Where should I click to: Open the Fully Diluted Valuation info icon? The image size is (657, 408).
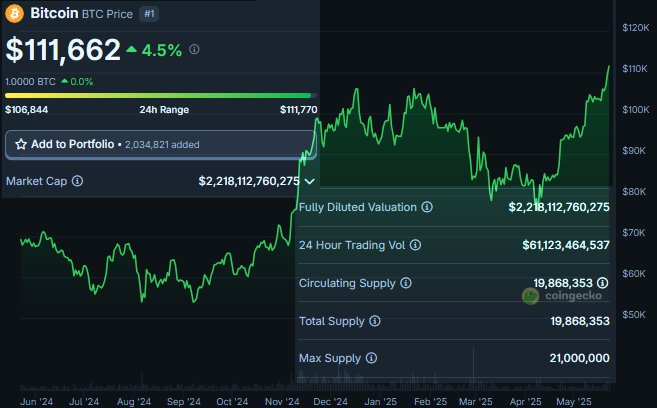[x=427, y=207]
